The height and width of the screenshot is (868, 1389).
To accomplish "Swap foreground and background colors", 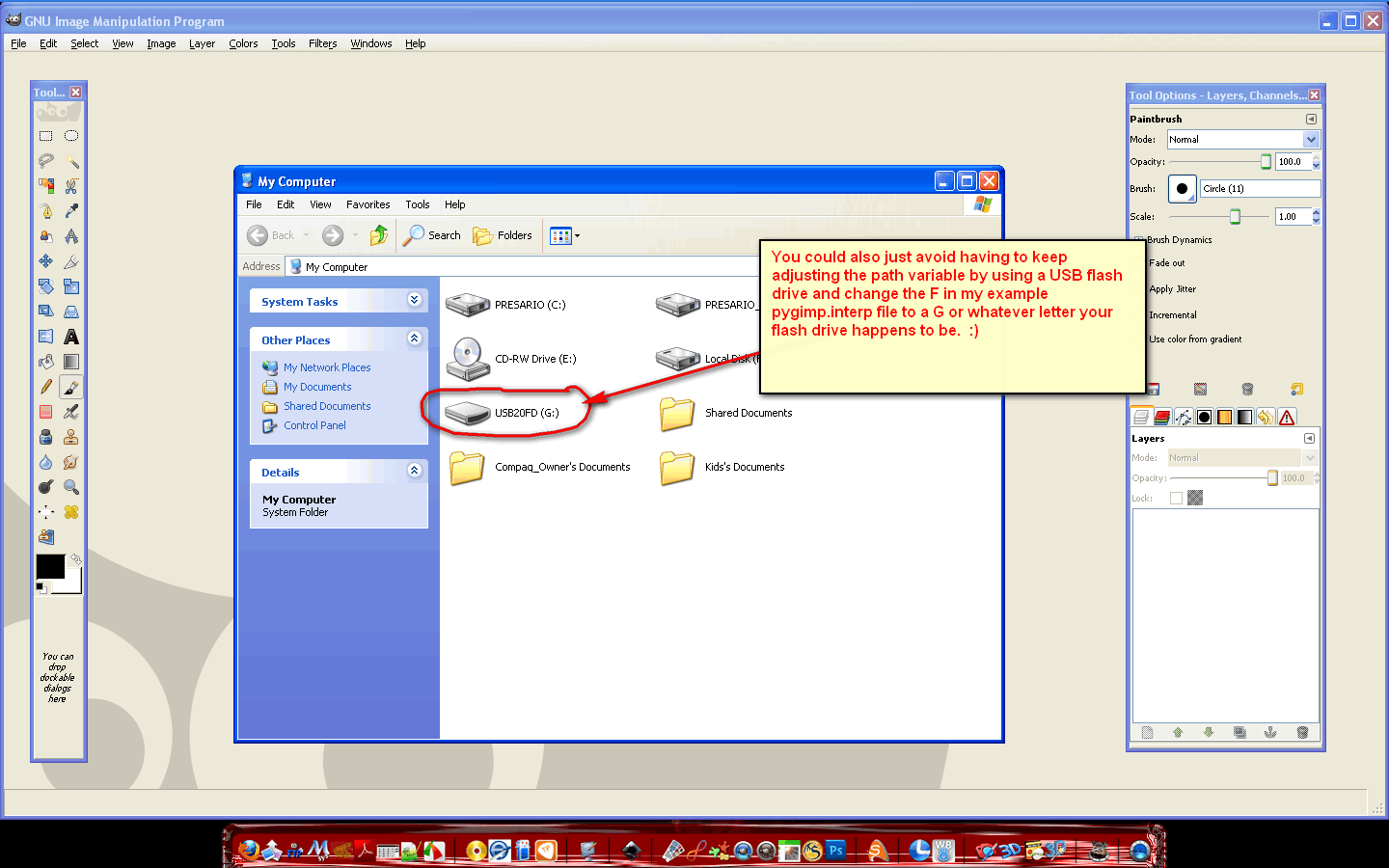I will coord(75,559).
